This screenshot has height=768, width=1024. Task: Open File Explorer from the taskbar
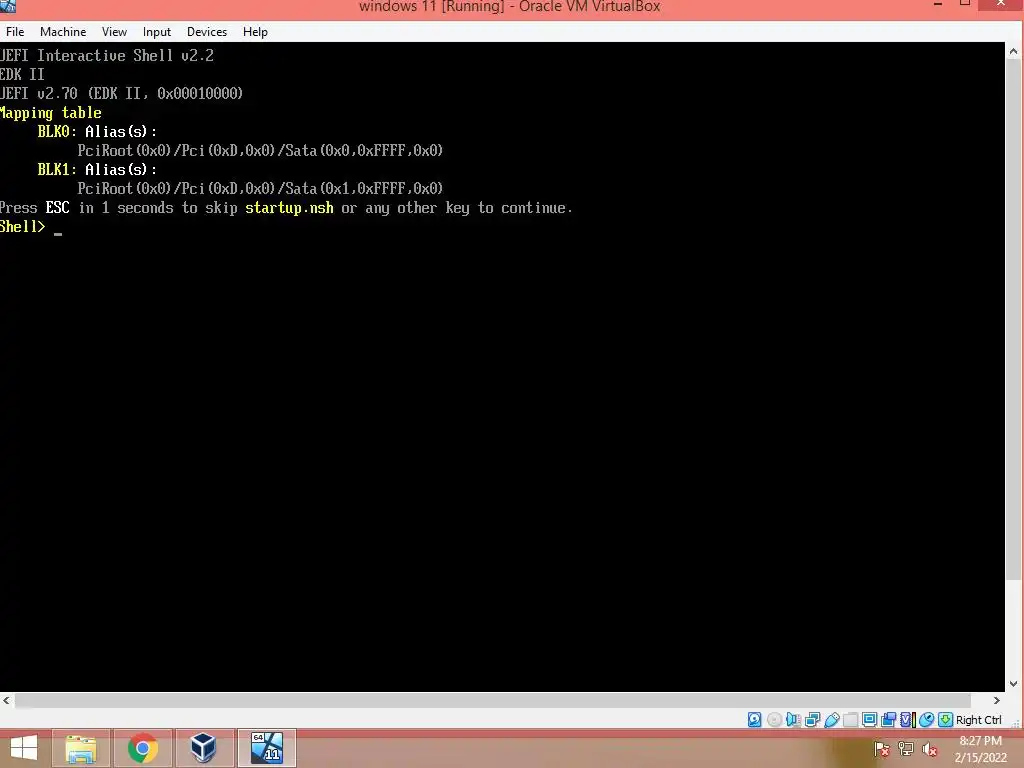[81, 748]
